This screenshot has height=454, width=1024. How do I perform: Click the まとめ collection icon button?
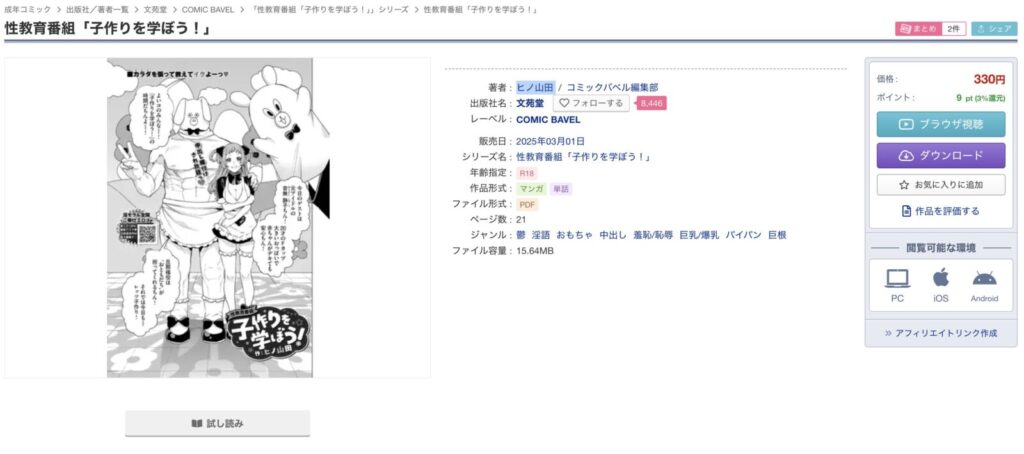[918, 29]
